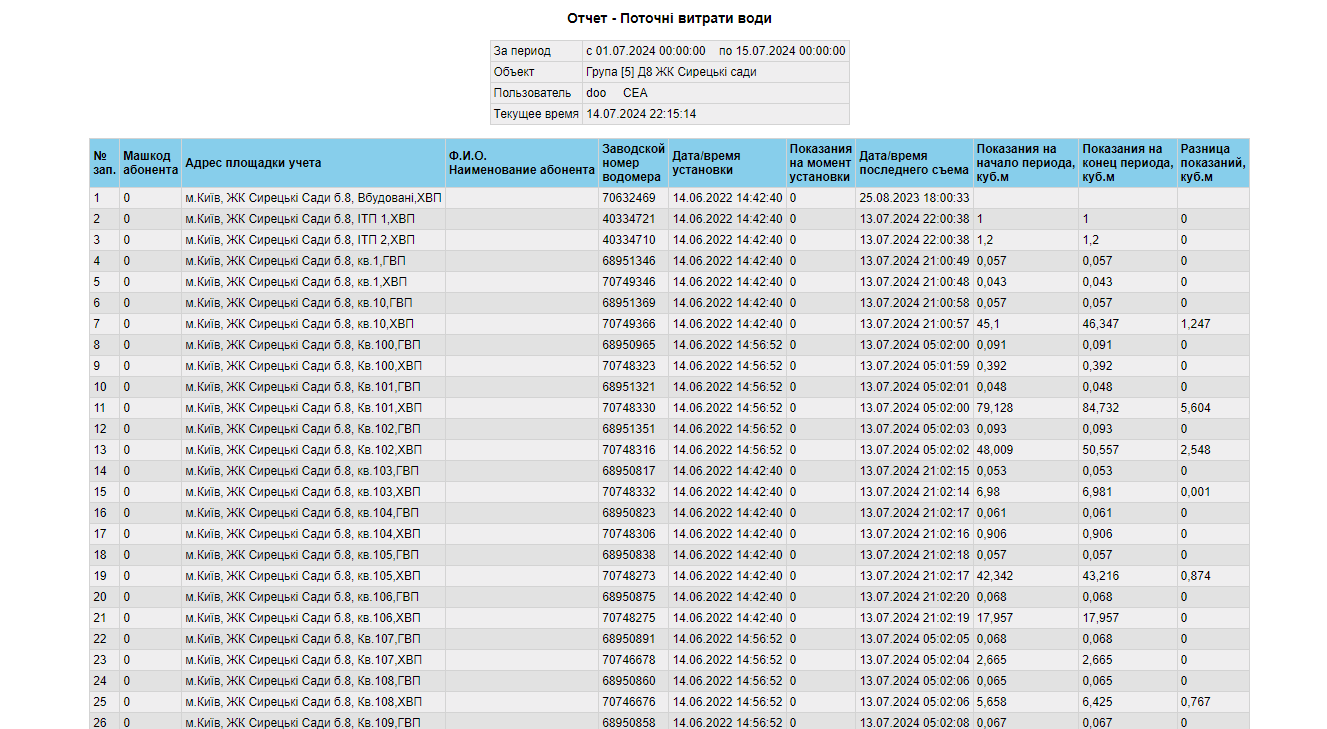Select the 'За период' label cell
Screen dimensions: 1327x729
536,51
